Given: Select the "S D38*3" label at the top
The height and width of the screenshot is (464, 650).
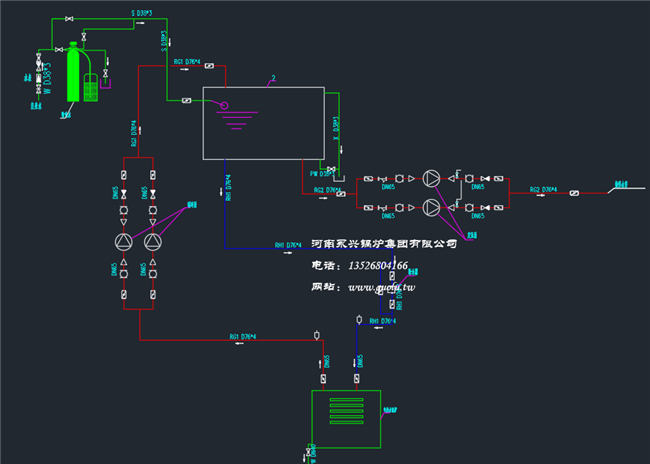Looking at the screenshot, I should (x=142, y=13).
